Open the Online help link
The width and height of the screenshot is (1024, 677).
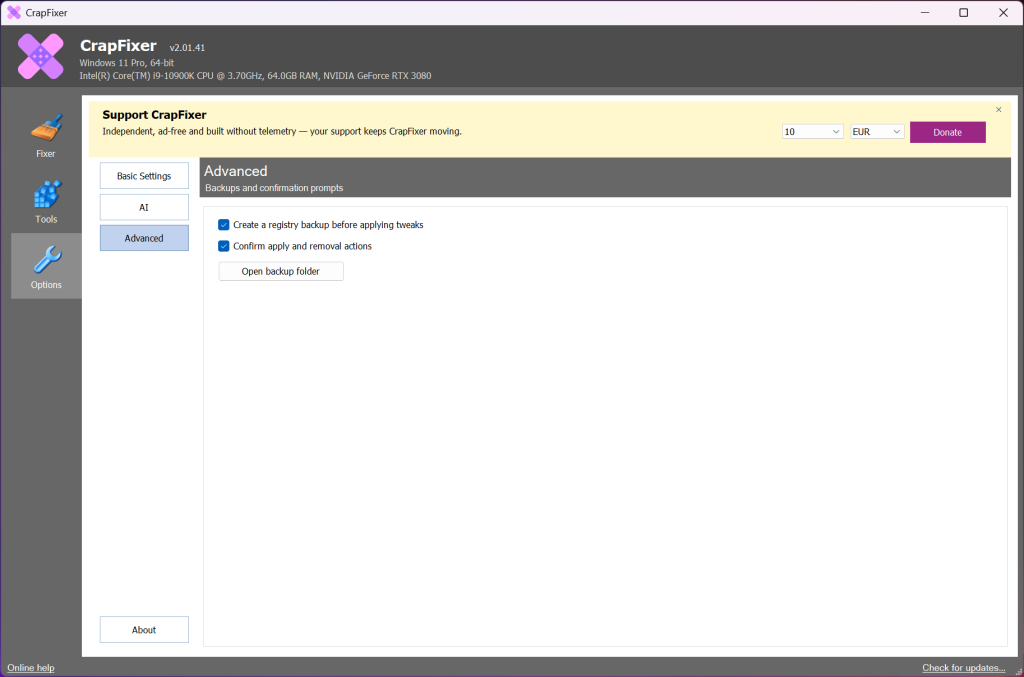[x=31, y=667]
